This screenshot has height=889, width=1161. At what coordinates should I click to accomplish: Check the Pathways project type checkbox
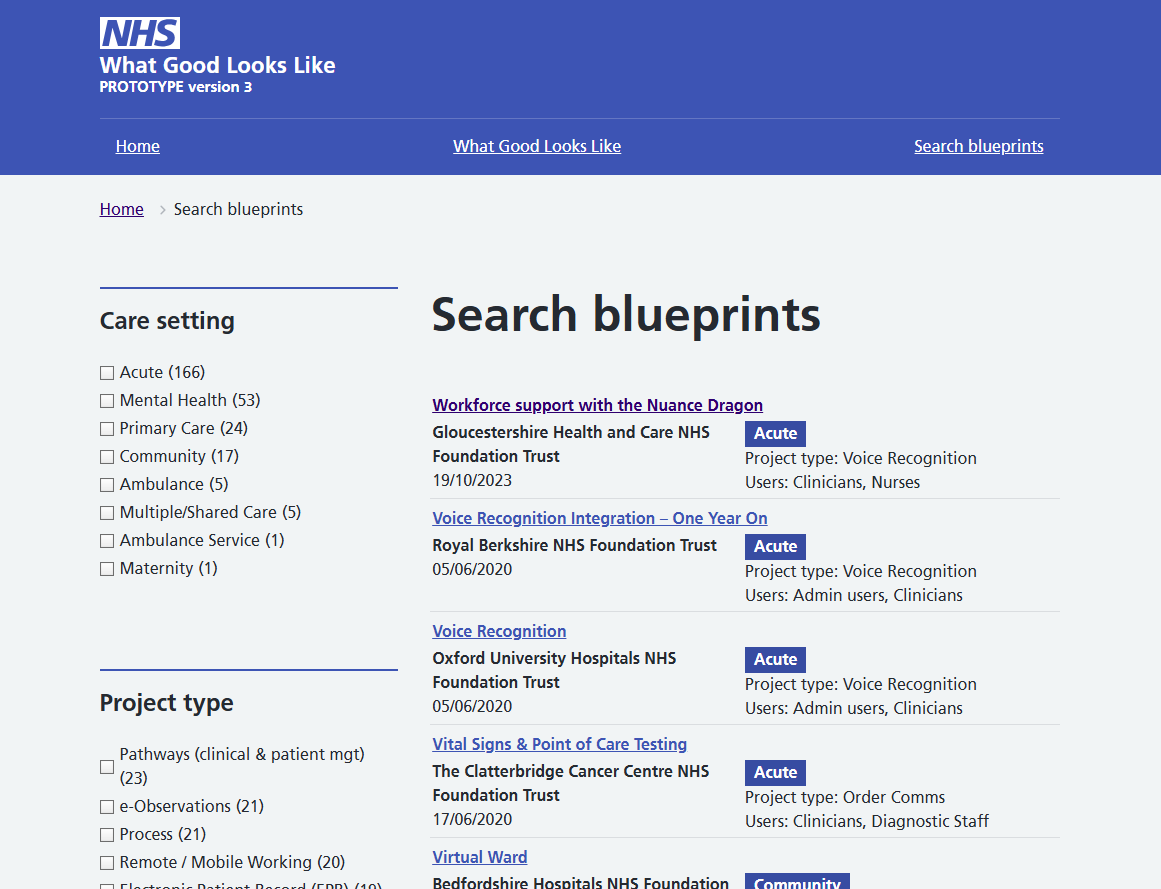107,766
